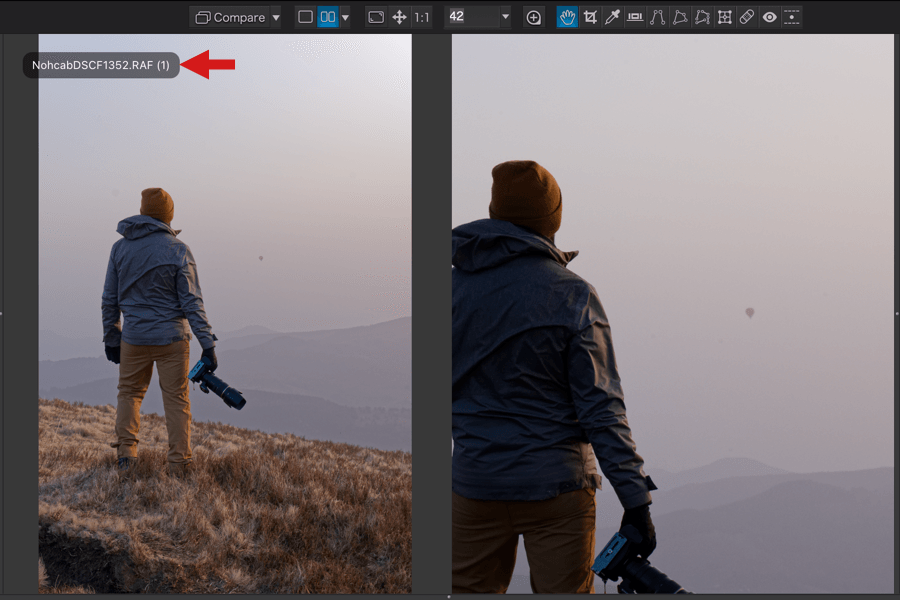Switch to single image view
Image resolution: width=900 pixels, height=600 pixels.
pos(305,17)
